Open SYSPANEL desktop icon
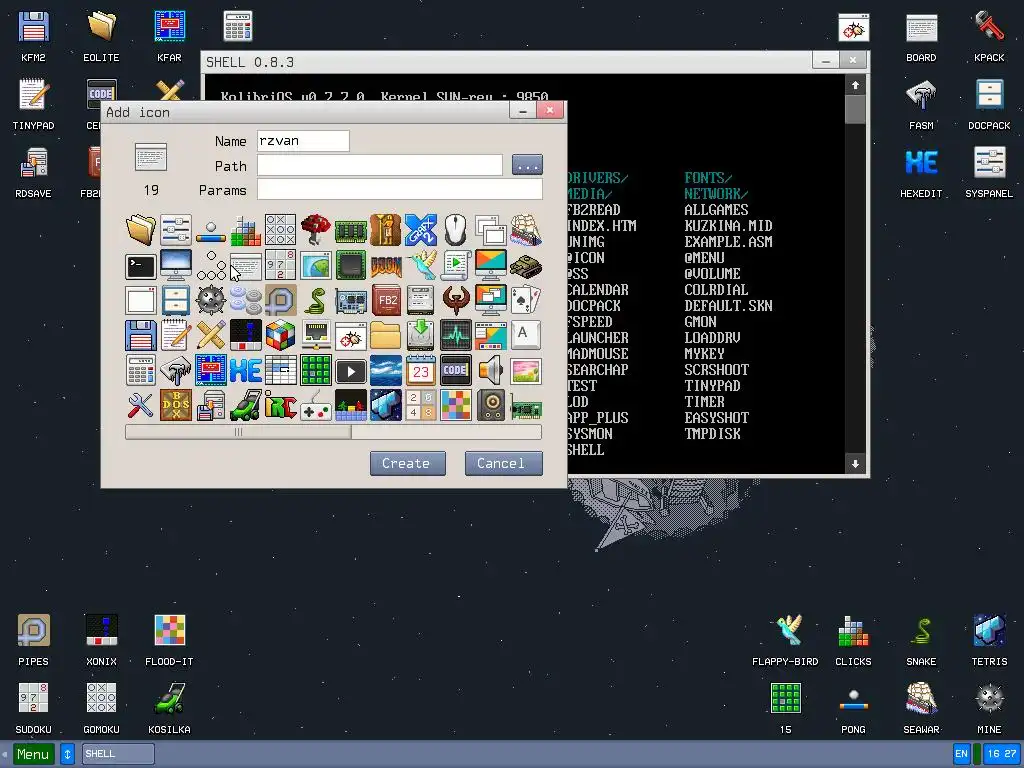 pyautogui.click(x=989, y=172)
